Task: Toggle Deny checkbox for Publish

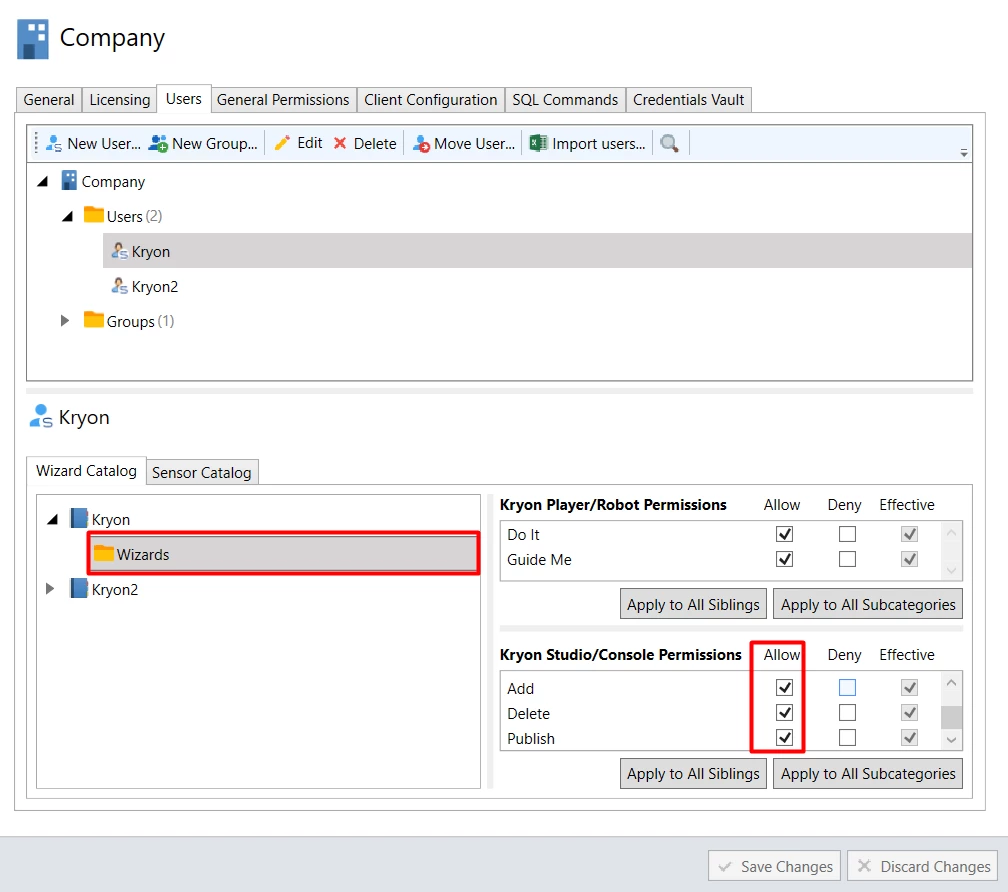Action: pos(847,738)
